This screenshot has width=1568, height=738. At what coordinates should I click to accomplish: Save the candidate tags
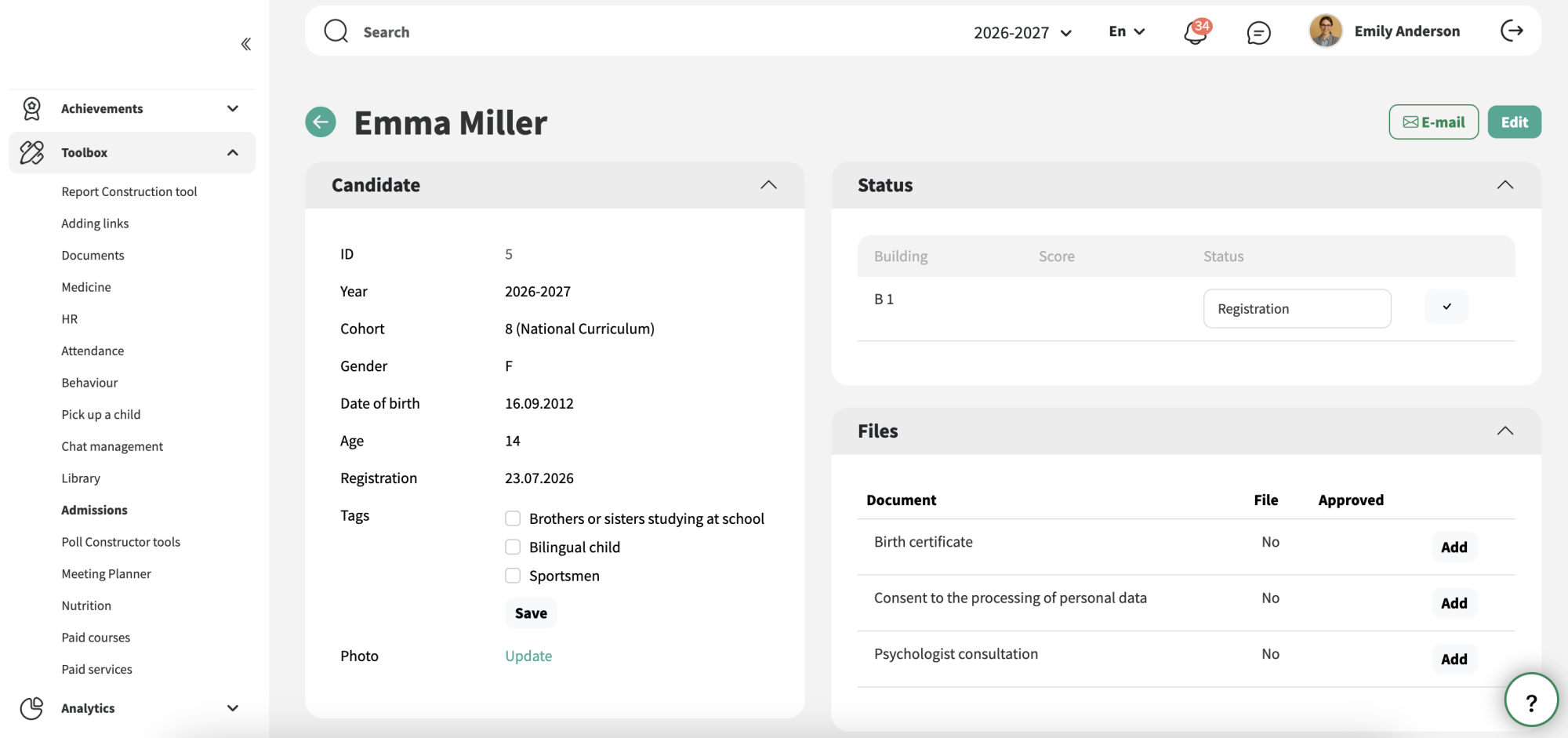[531, 613]
